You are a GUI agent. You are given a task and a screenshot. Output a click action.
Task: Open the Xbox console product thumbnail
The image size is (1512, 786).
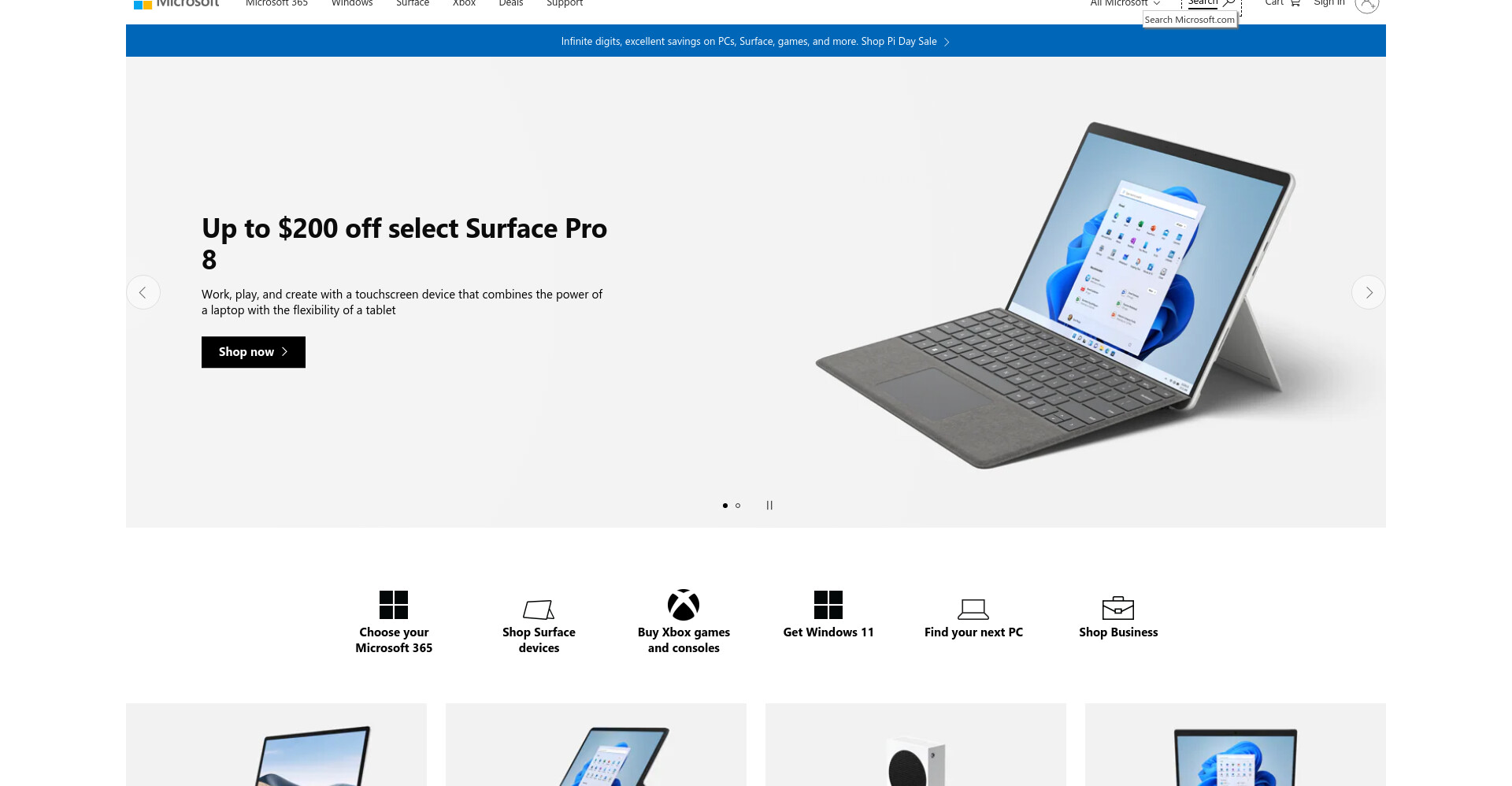(x=916, y=744)
